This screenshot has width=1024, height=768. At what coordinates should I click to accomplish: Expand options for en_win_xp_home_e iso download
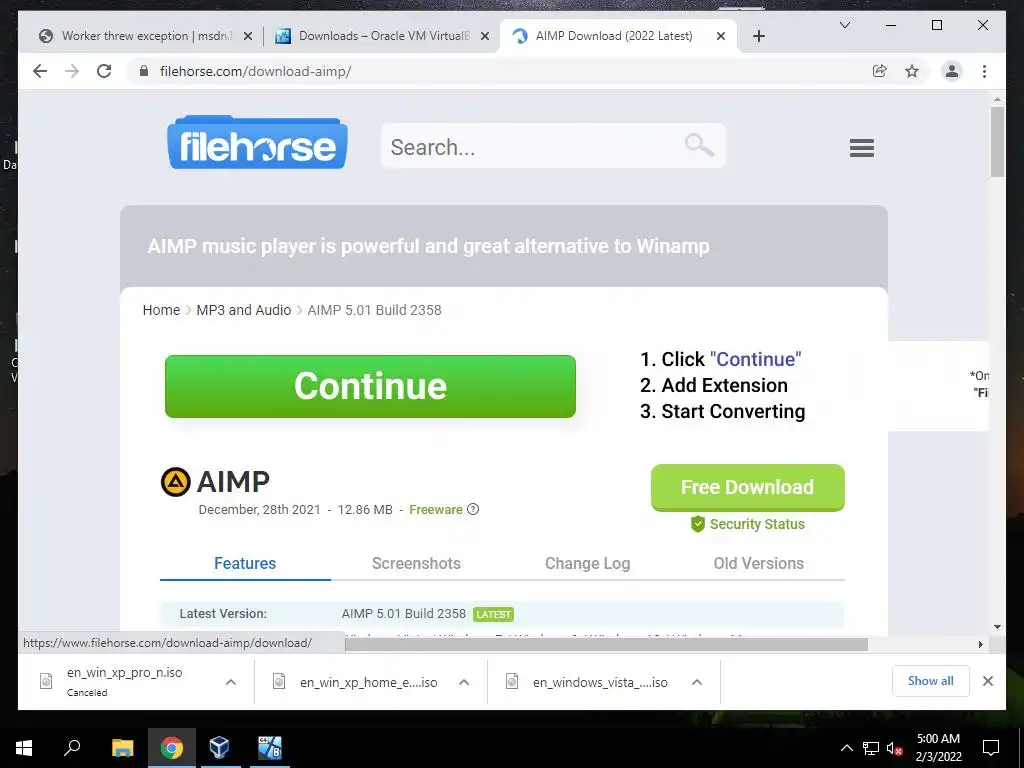click(x=464, y=682)
